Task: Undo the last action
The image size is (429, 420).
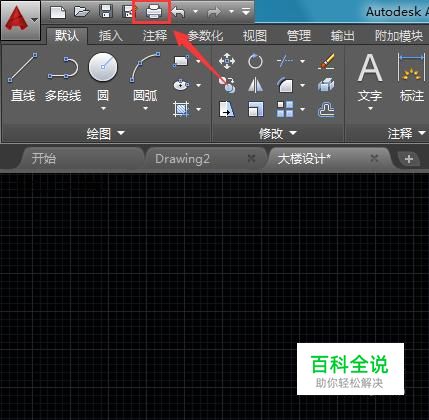Action: point(179,13)
